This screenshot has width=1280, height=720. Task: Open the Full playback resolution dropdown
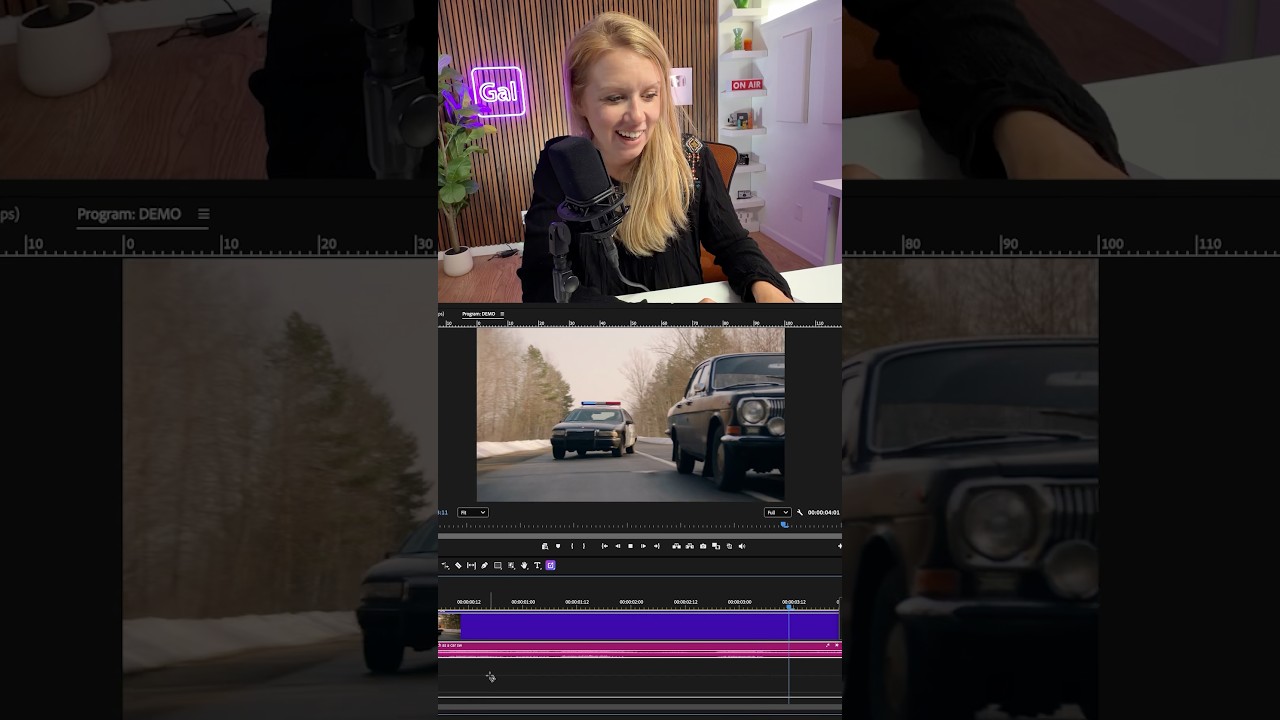(777, 512)
